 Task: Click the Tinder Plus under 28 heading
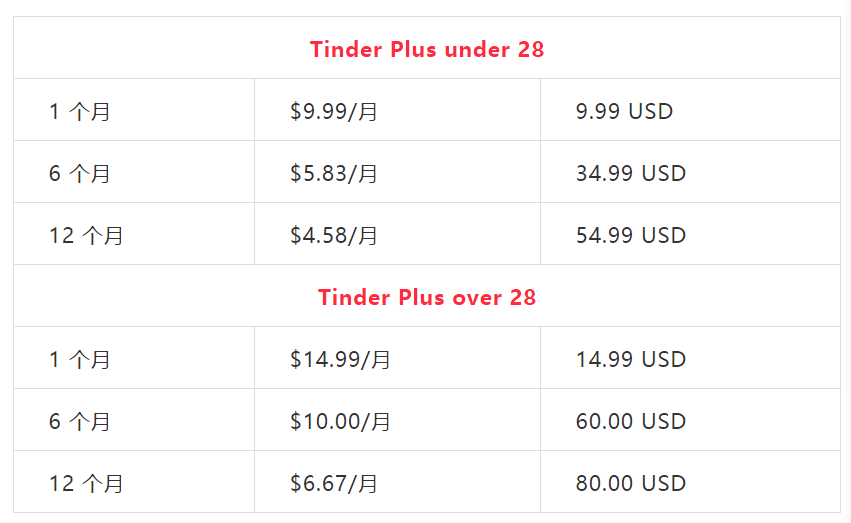click(427, 49)
